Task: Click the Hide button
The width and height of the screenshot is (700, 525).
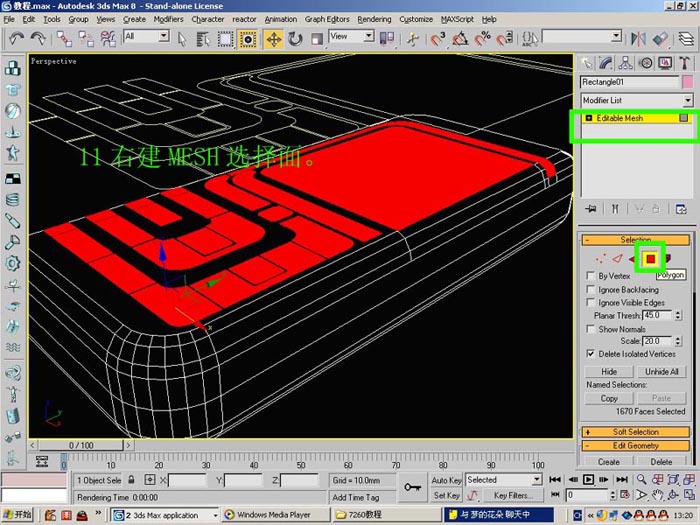Action: tap(609, 371)
